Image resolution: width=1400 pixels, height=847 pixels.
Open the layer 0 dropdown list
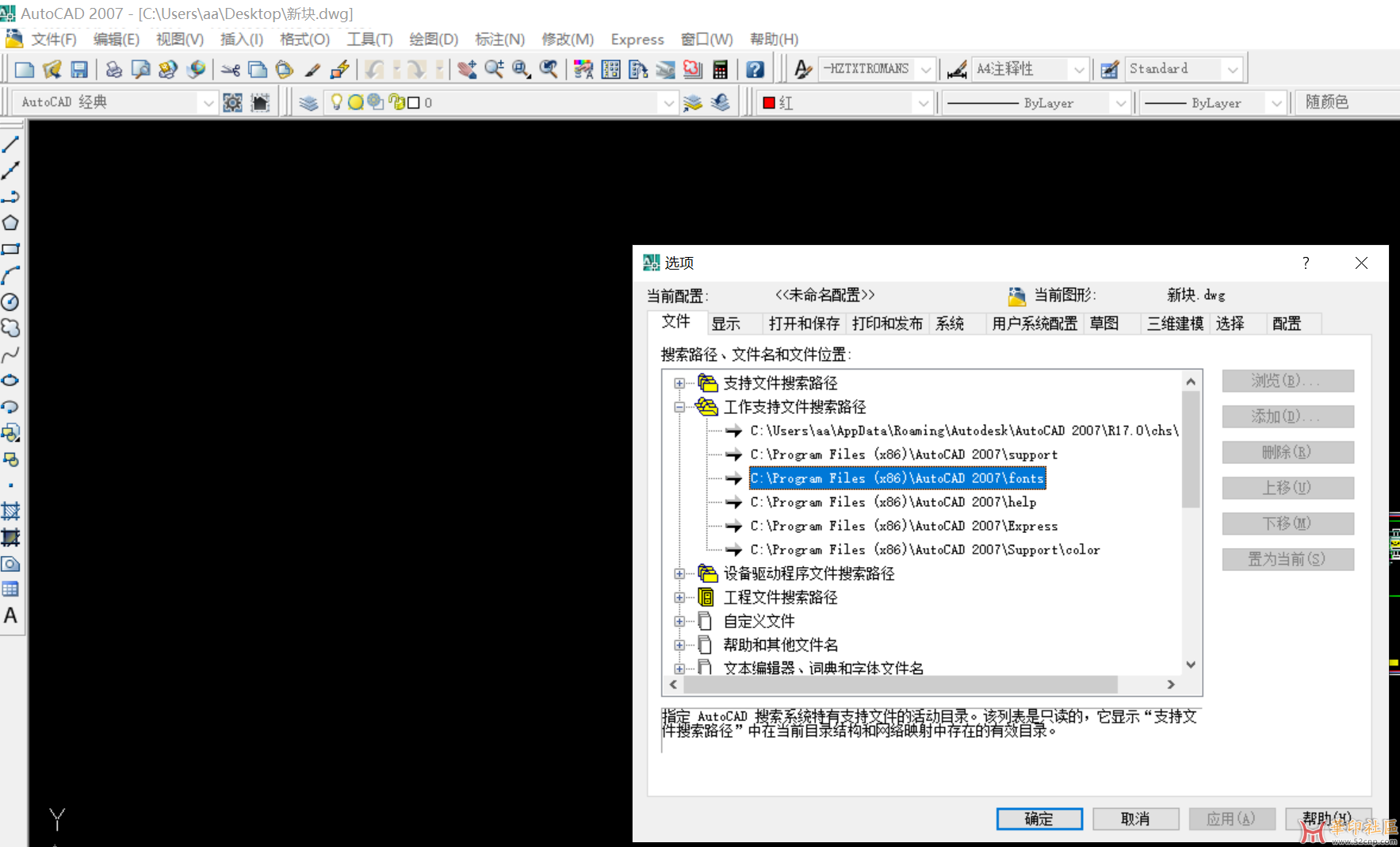click(x=668, y=102)
